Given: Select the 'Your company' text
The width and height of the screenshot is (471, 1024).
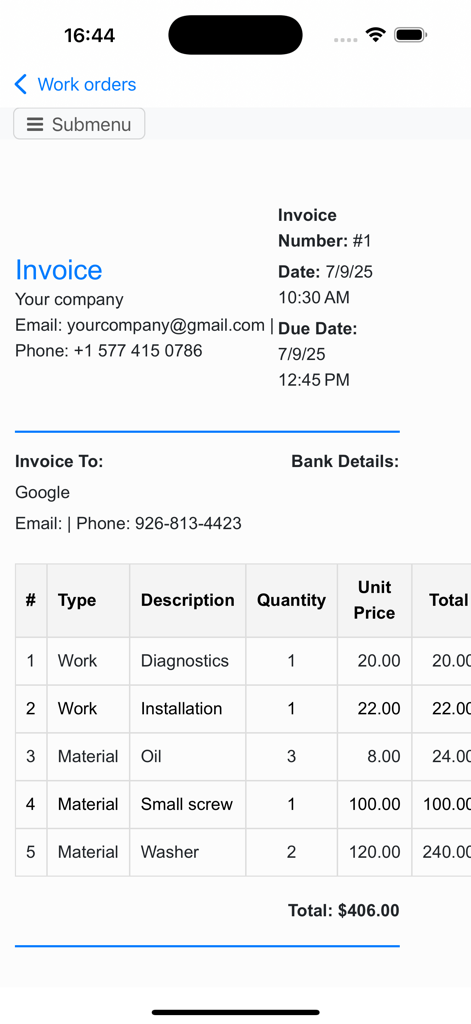Looking at the screenshot, I should [x=69, y=299].
